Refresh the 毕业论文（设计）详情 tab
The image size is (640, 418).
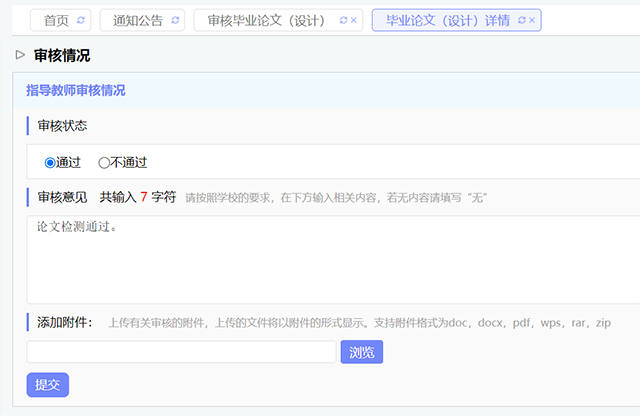click(521, 20)
